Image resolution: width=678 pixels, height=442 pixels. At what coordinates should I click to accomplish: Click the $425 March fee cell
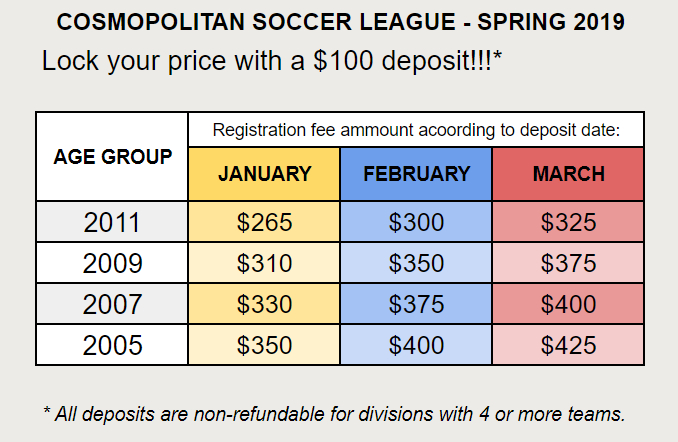[568, 345]
